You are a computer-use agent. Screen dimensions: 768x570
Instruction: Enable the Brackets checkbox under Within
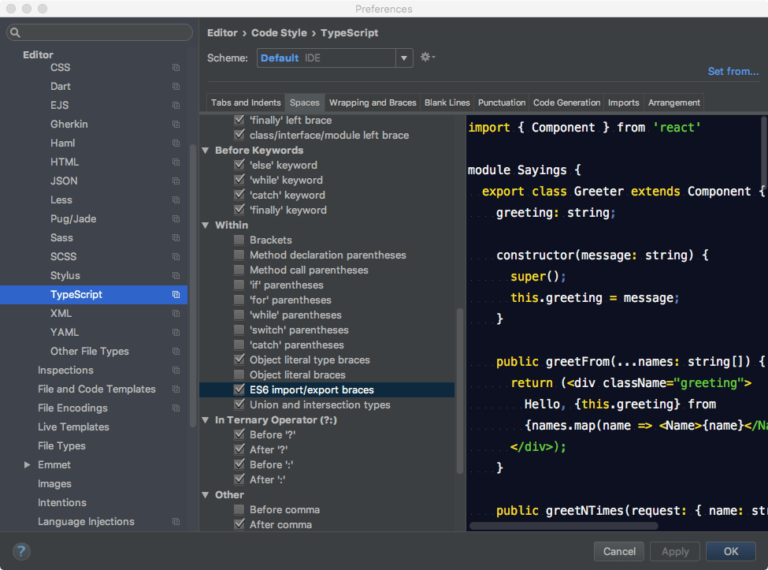click(x=239, y=239)
